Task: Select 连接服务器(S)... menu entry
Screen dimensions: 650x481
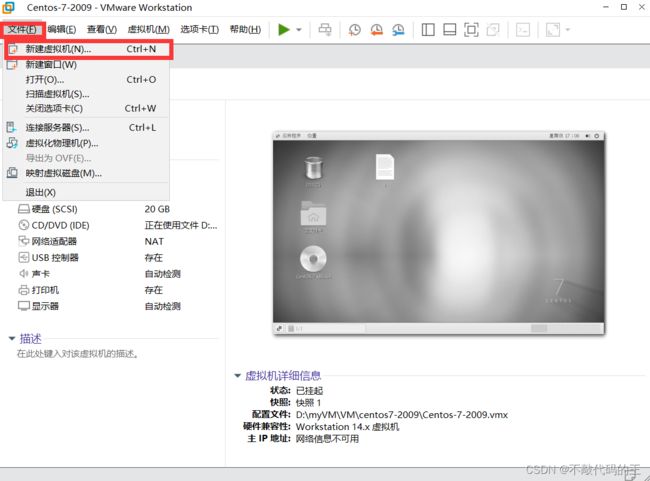Action: [86, 128]
